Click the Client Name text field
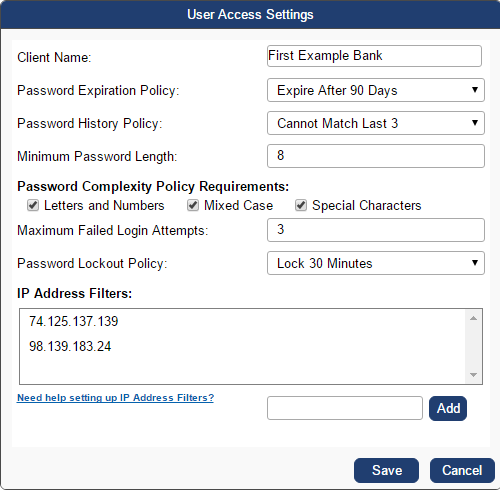 374,56
